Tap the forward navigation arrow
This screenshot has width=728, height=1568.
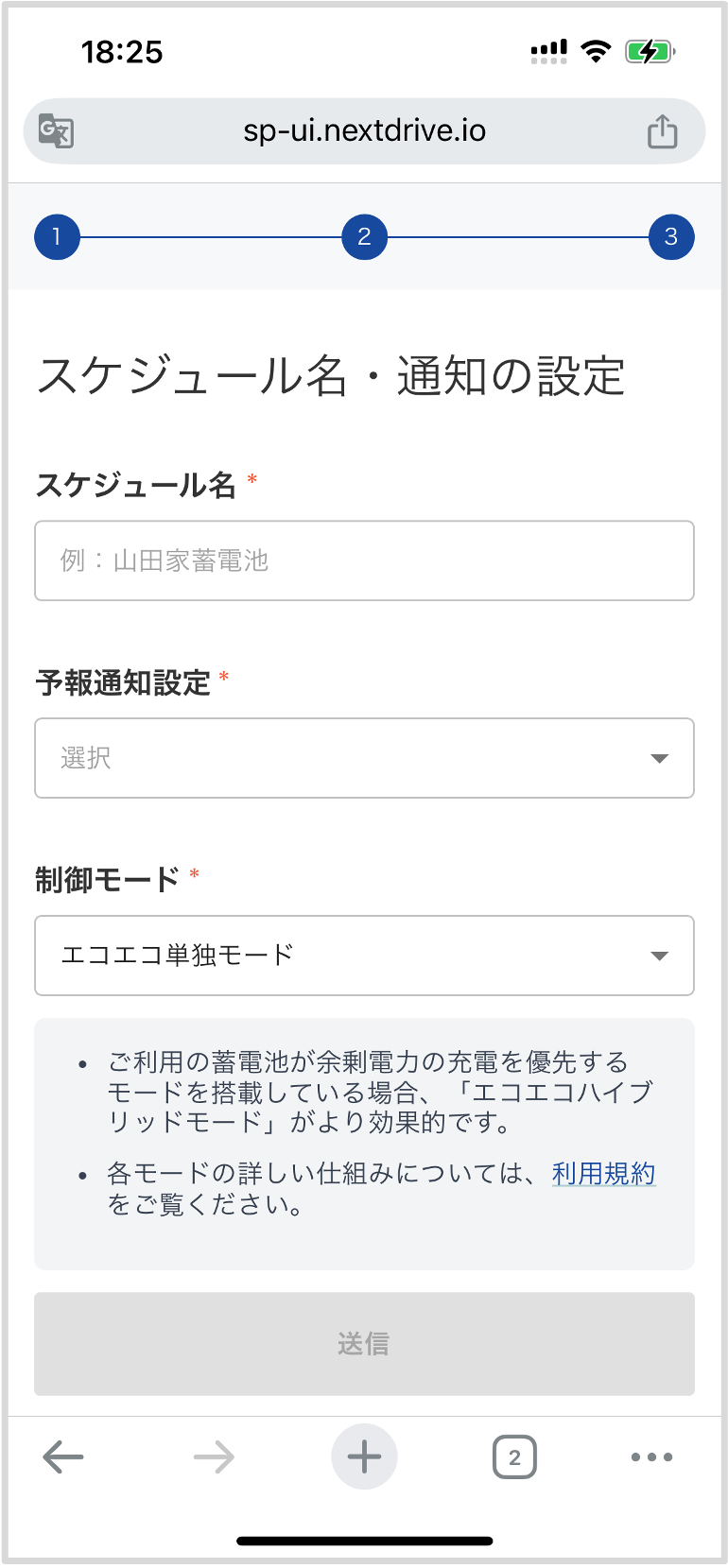(x=214, y=1456)
